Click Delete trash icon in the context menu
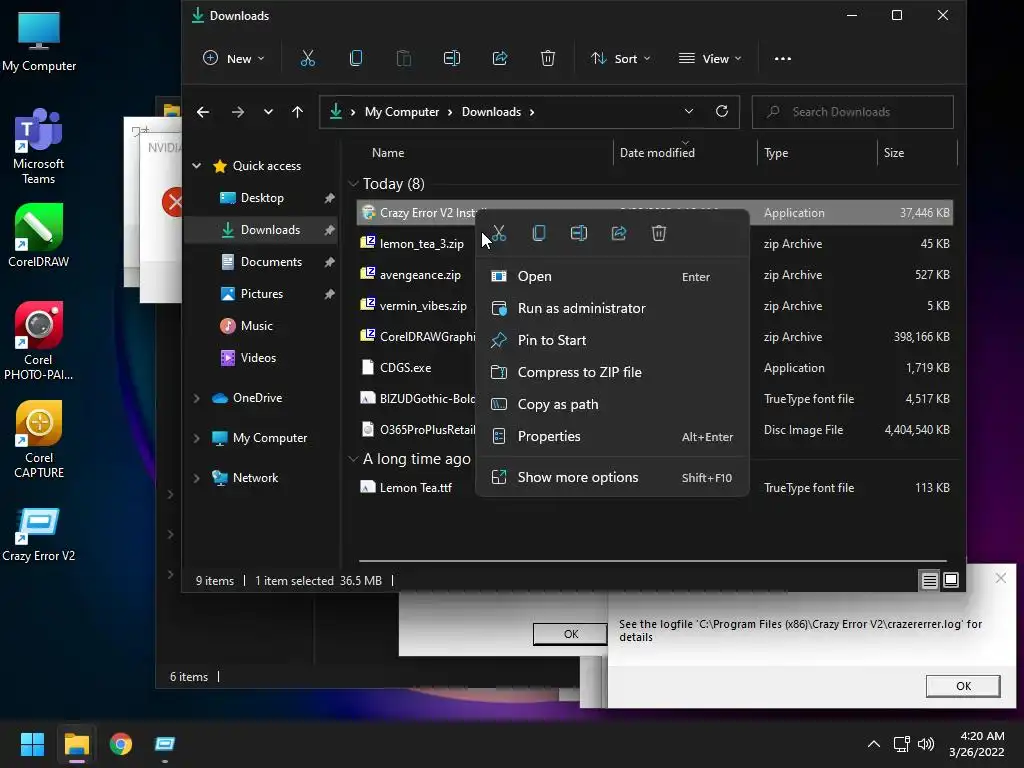 659,233
